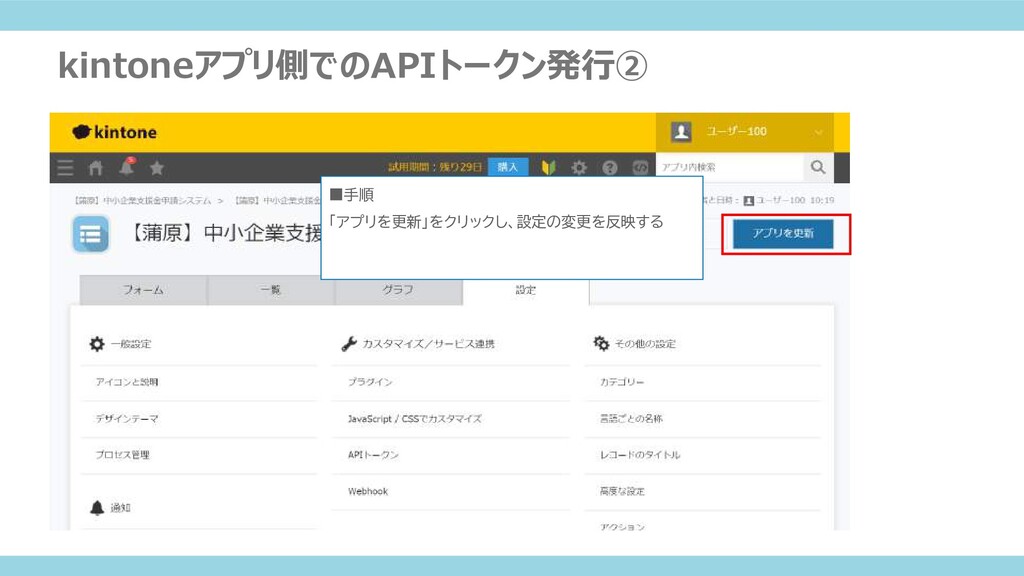Select the 設定 tab
Image resolution: width=1024 pixels, height=576 pixels.
tap(526, 290)
